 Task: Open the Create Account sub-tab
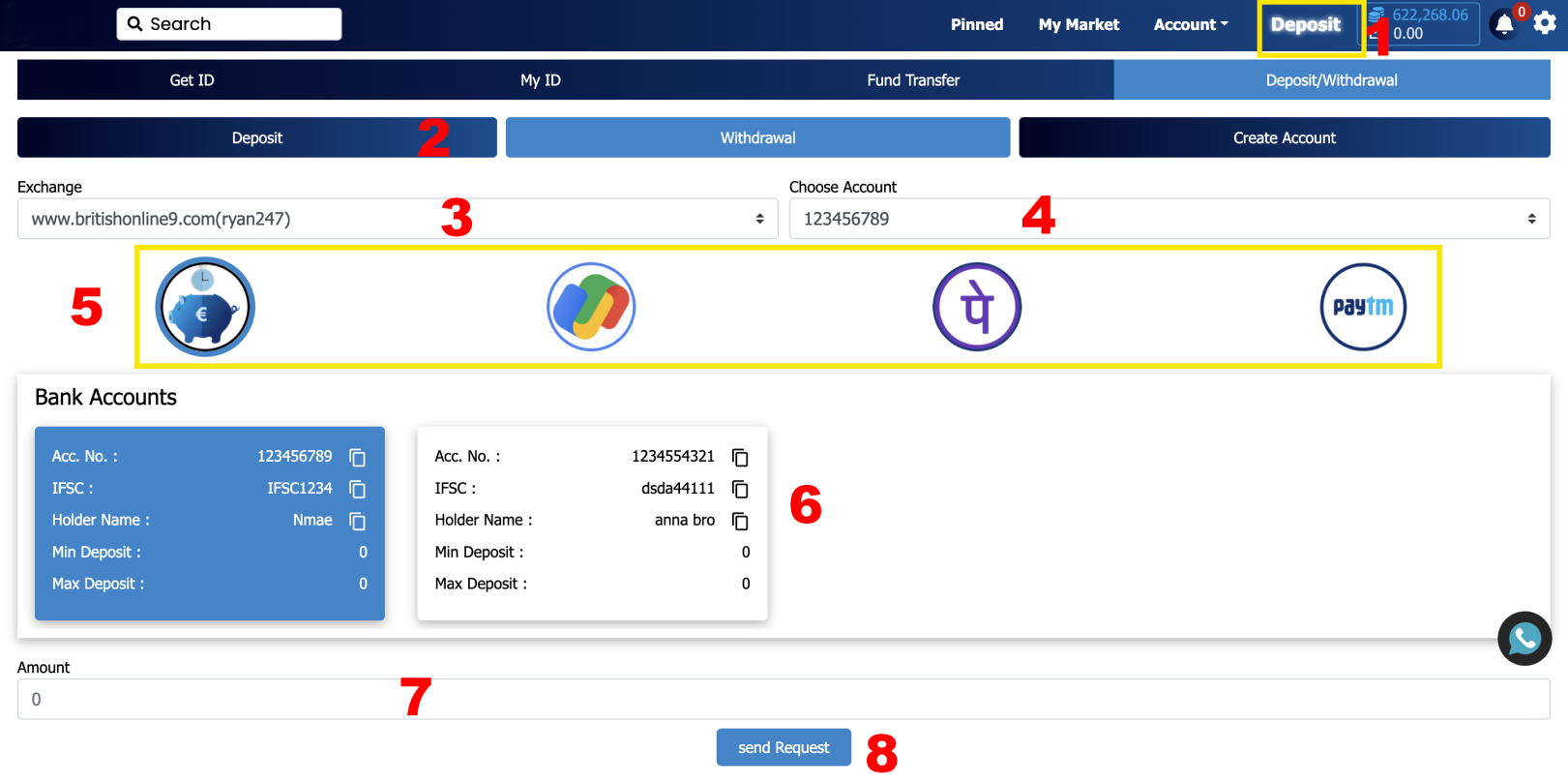click(1285, 137)
